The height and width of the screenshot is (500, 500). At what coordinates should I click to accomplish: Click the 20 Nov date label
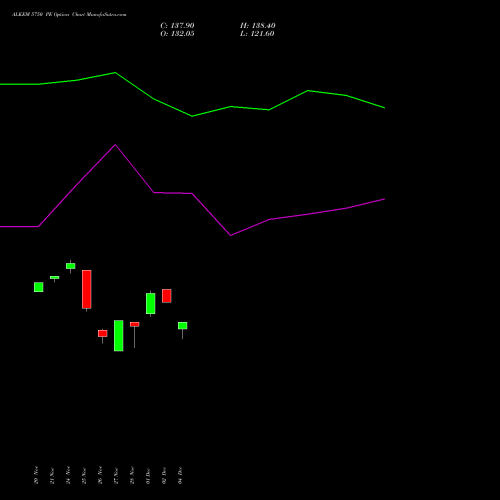[x=36, y=475]
